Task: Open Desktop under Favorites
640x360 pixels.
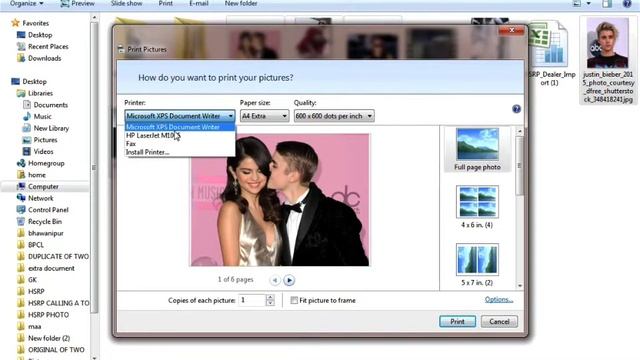Action: tap(40, 35)
